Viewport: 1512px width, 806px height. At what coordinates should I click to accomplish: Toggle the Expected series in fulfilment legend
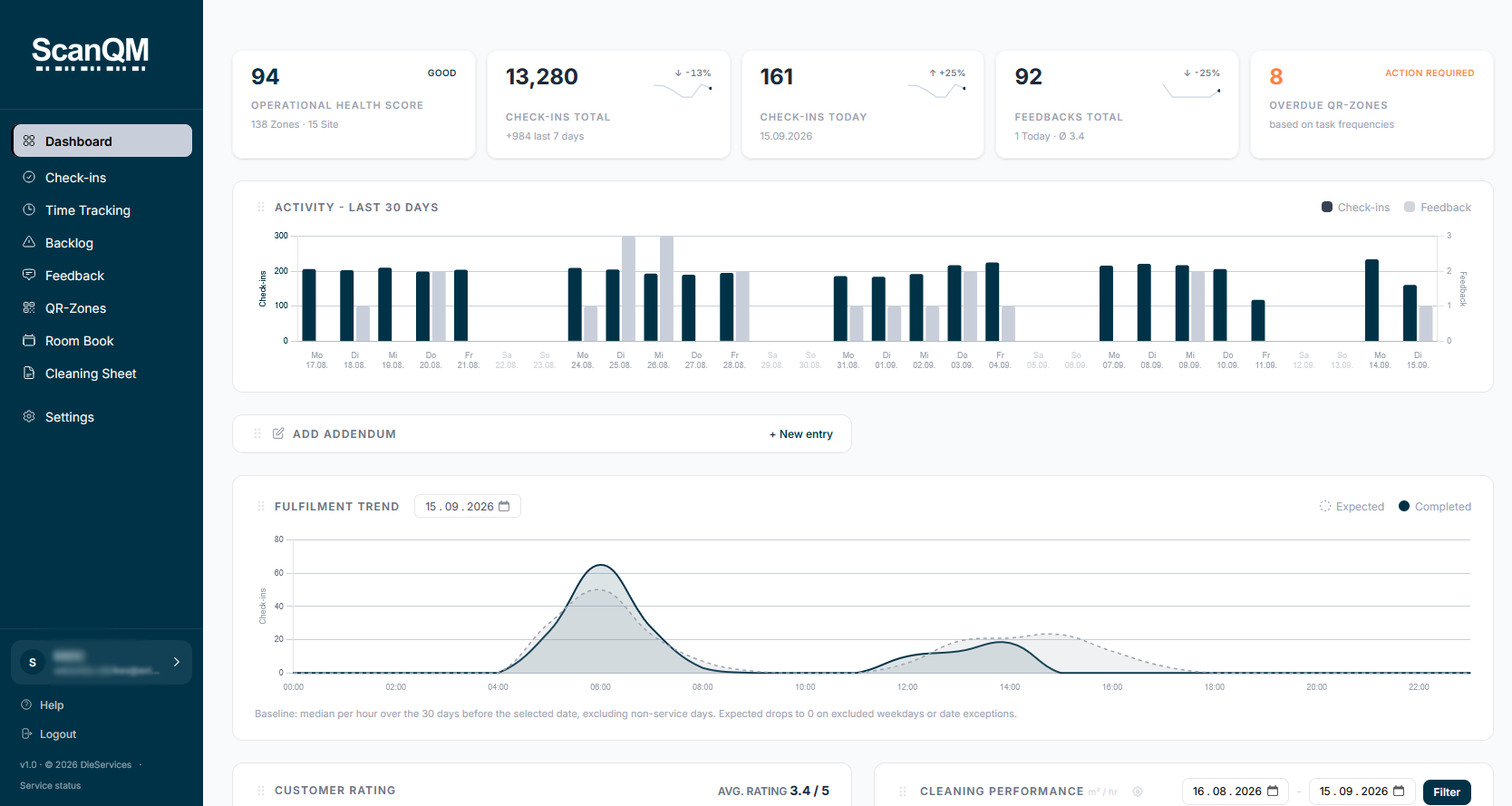[x=1352, y=506]
